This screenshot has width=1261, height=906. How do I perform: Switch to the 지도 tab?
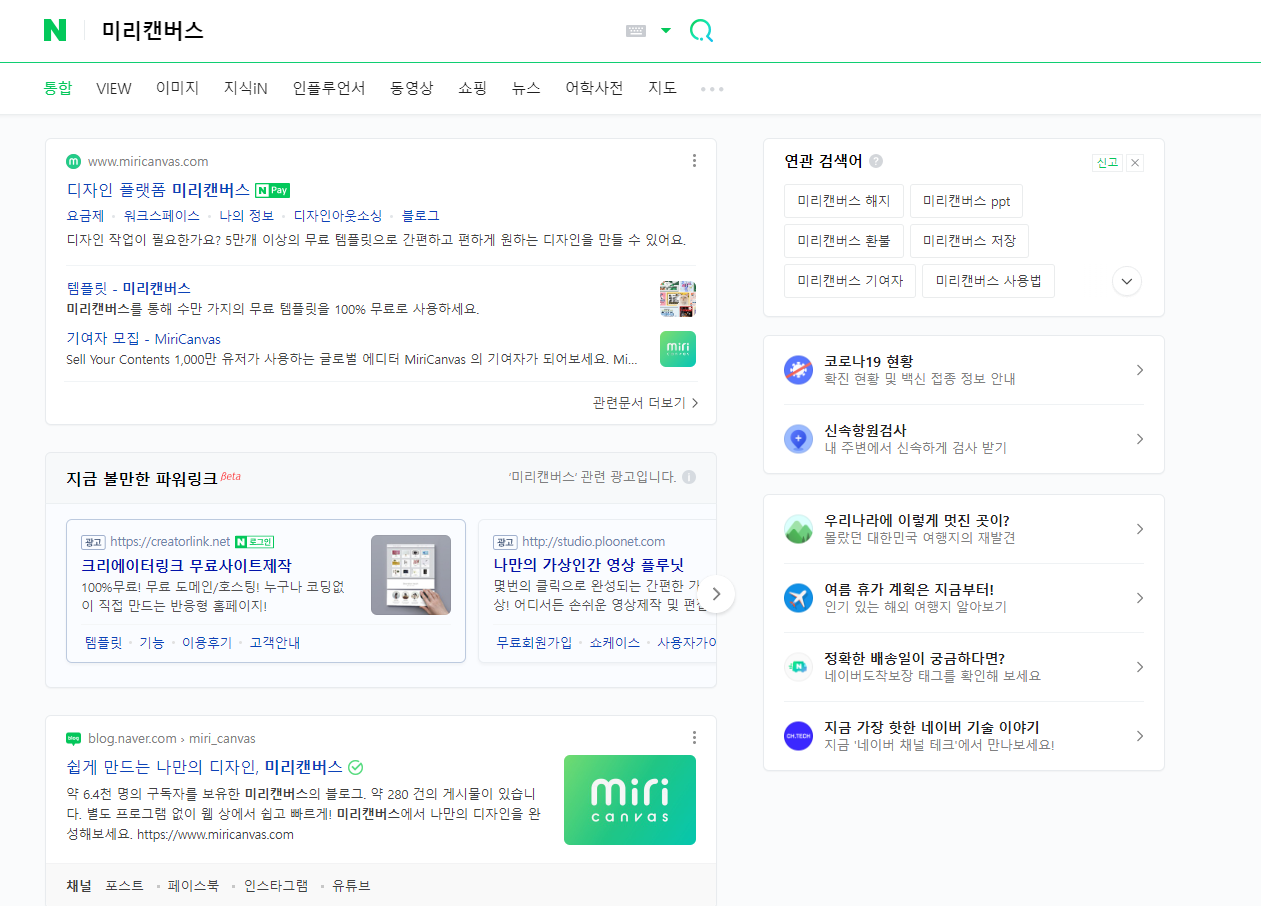click(x=663, y=88)
